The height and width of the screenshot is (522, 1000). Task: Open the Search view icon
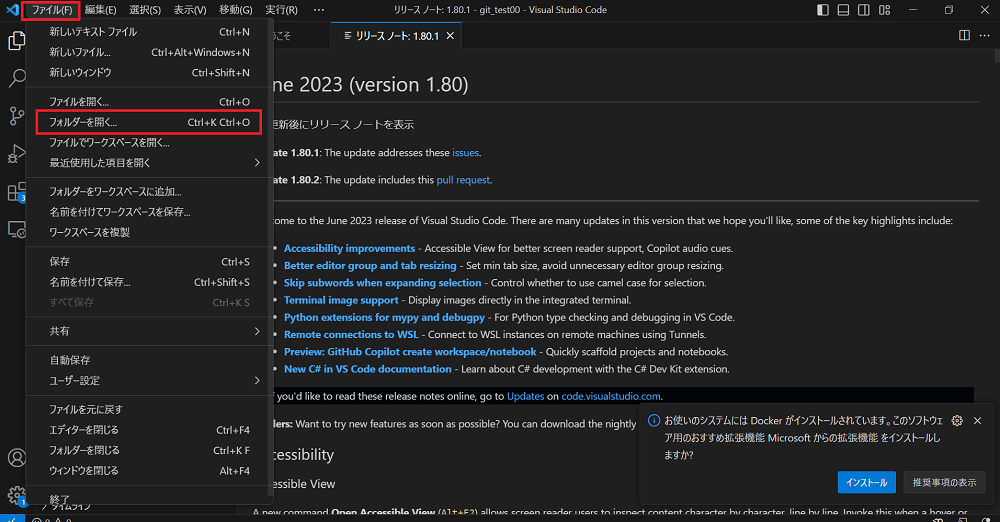click(x=16, y=78)
